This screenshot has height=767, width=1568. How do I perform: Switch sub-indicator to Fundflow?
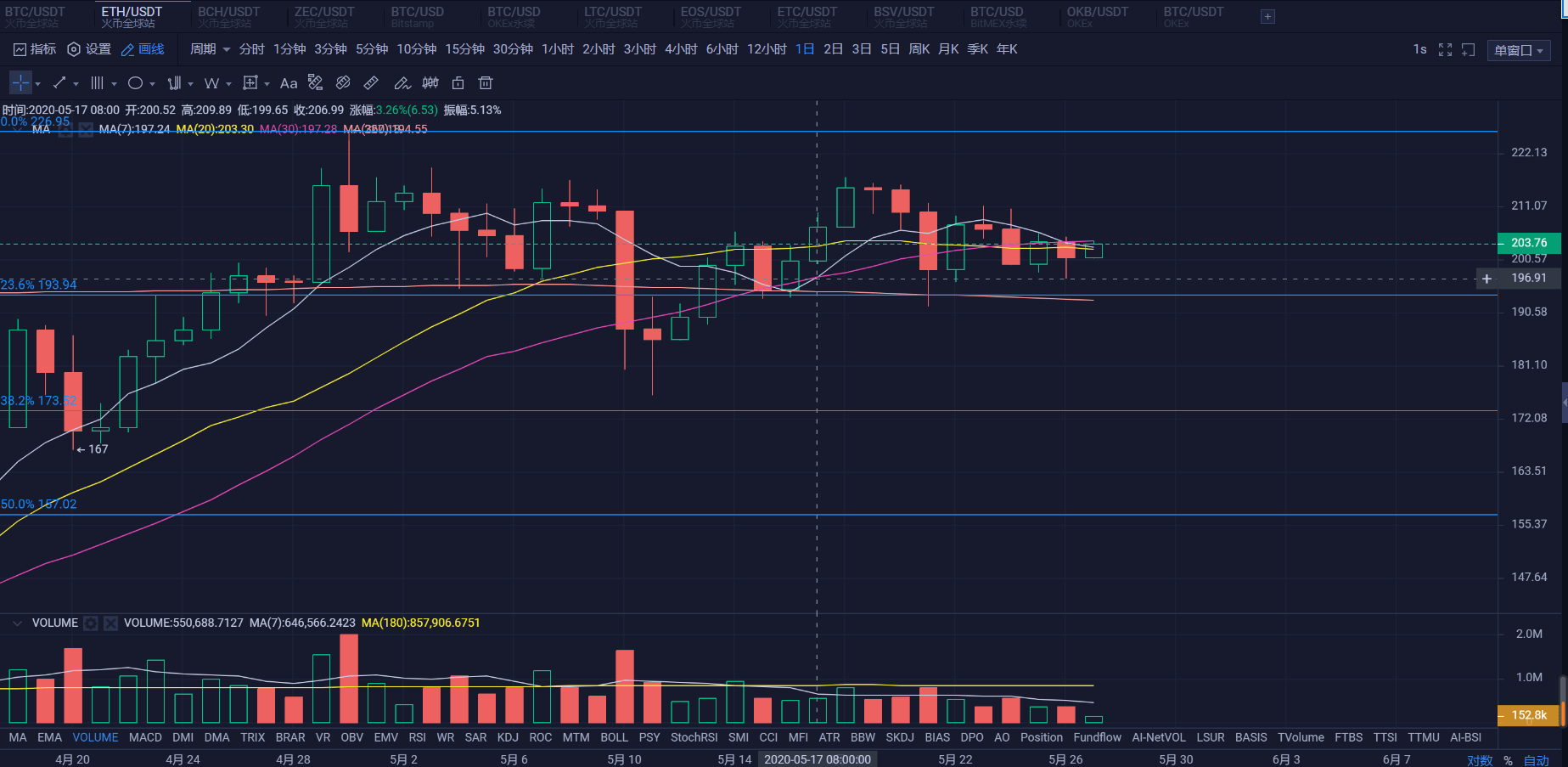pyautogui.click(x=1097, y=737)
